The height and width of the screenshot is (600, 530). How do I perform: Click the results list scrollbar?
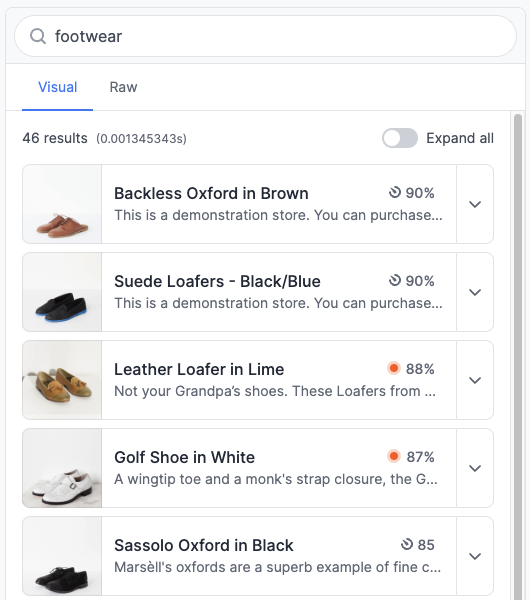(x=518, y=356)
